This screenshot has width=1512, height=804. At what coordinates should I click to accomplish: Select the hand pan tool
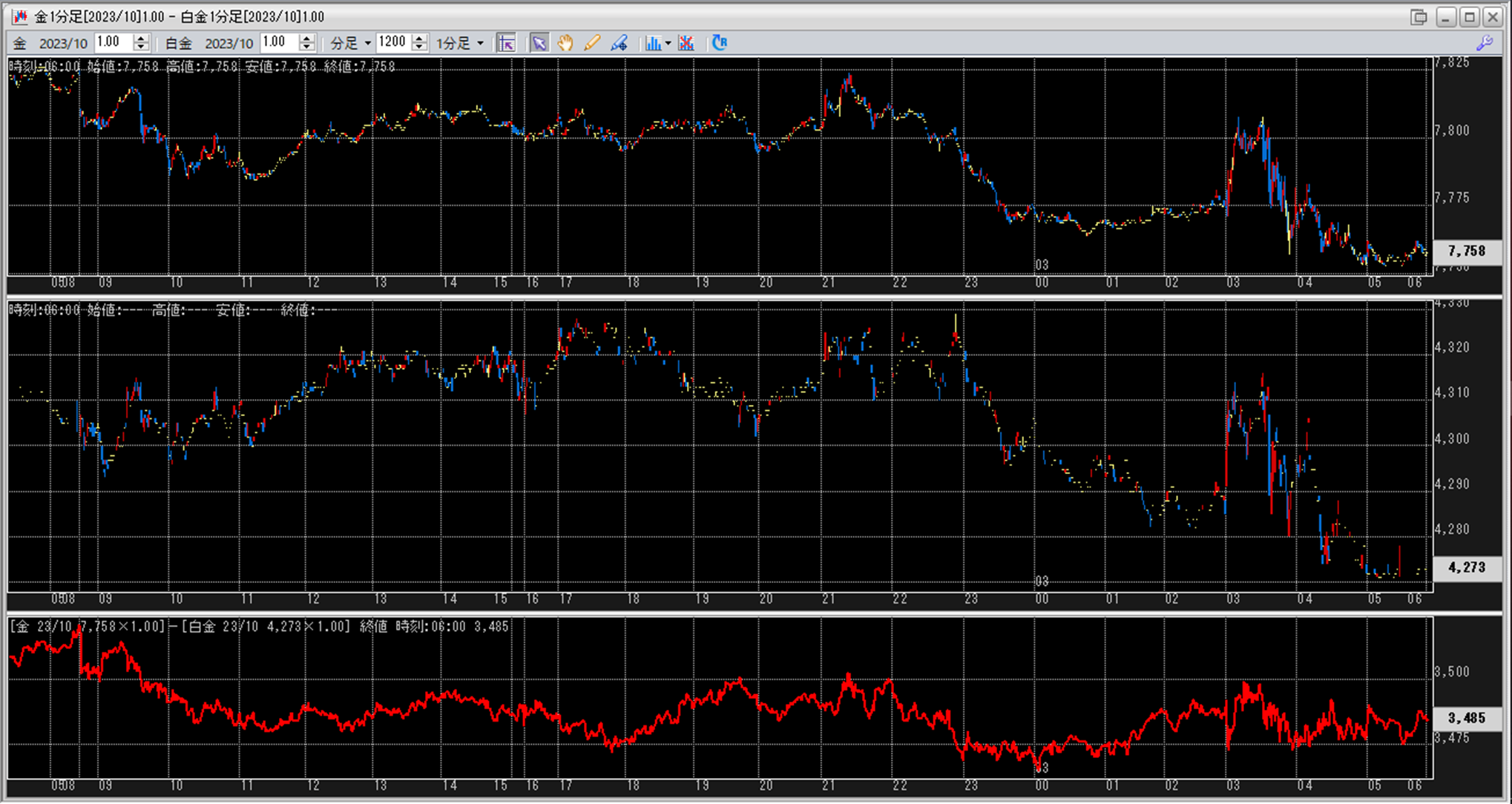point(565,43)
